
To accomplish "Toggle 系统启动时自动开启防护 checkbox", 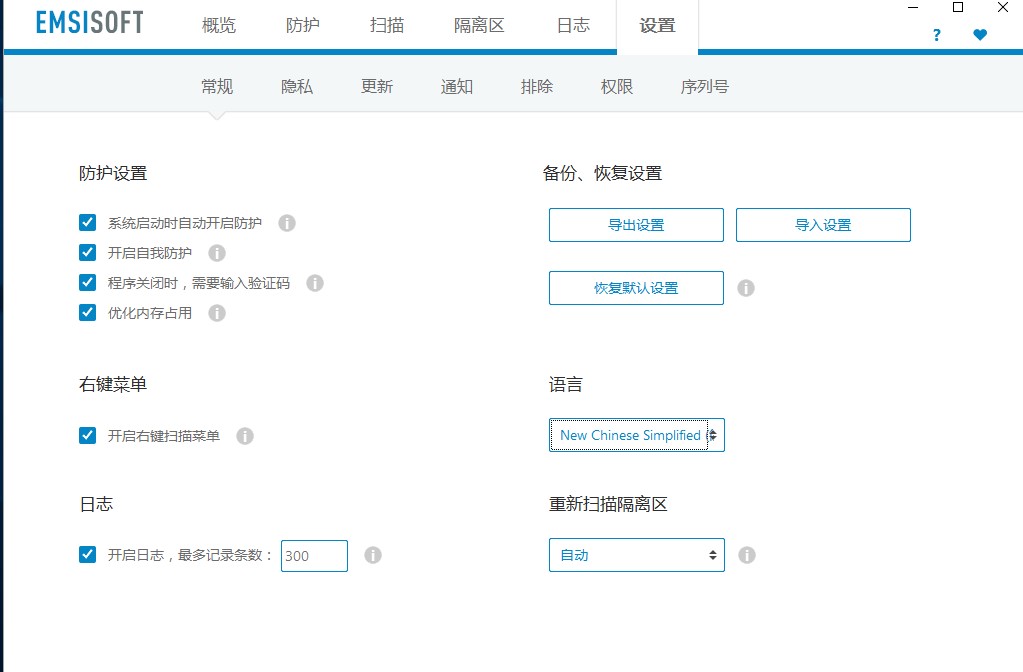I will coord(87,222).
